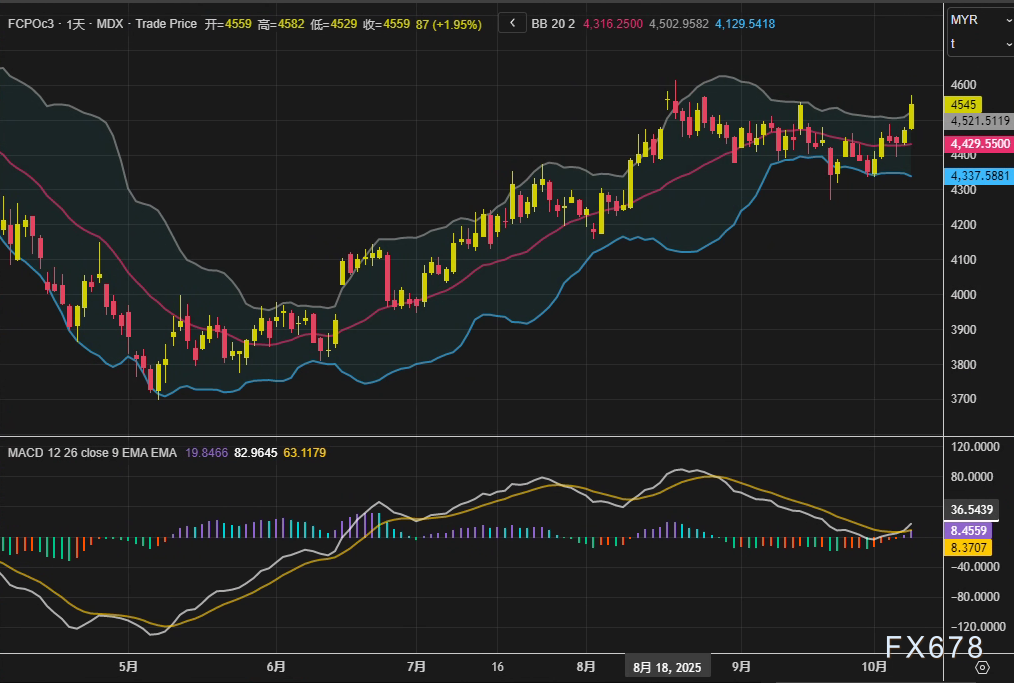Click the 8月 18, 2025 date marker
This screenshot has width=1014, height=683.
[x=667, y=666]
